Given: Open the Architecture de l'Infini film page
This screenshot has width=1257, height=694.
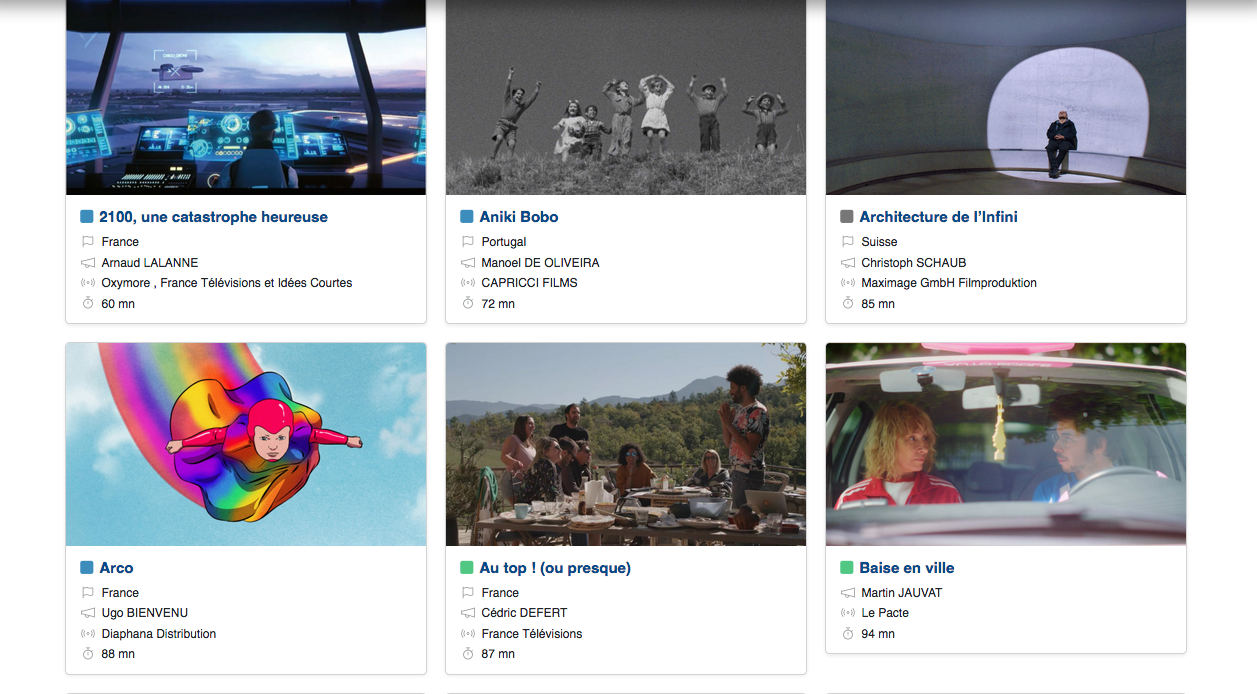Looking at the screenshot, I should pyautogui.click(x=938, y=217).
